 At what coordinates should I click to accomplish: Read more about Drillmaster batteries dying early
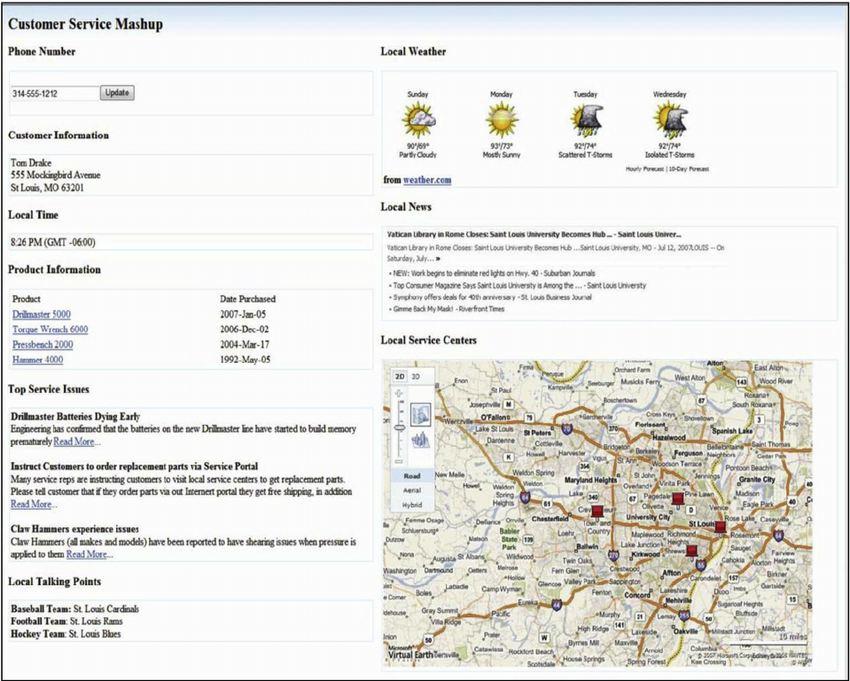point(74,442)
